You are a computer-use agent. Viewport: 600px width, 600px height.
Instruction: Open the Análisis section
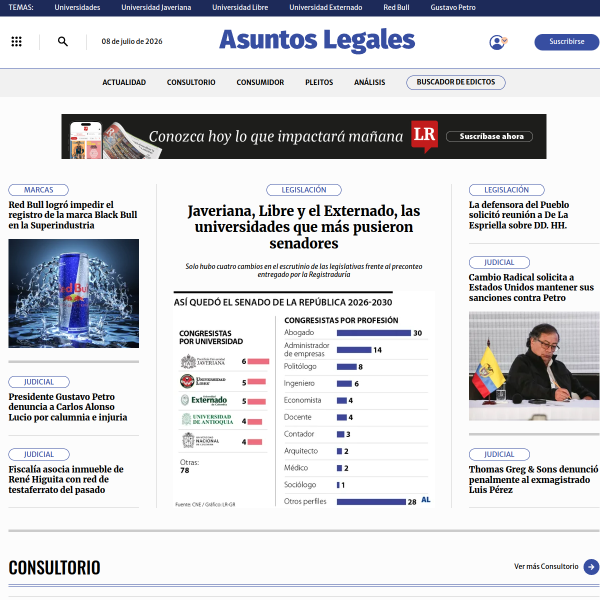tap(370, 82)
